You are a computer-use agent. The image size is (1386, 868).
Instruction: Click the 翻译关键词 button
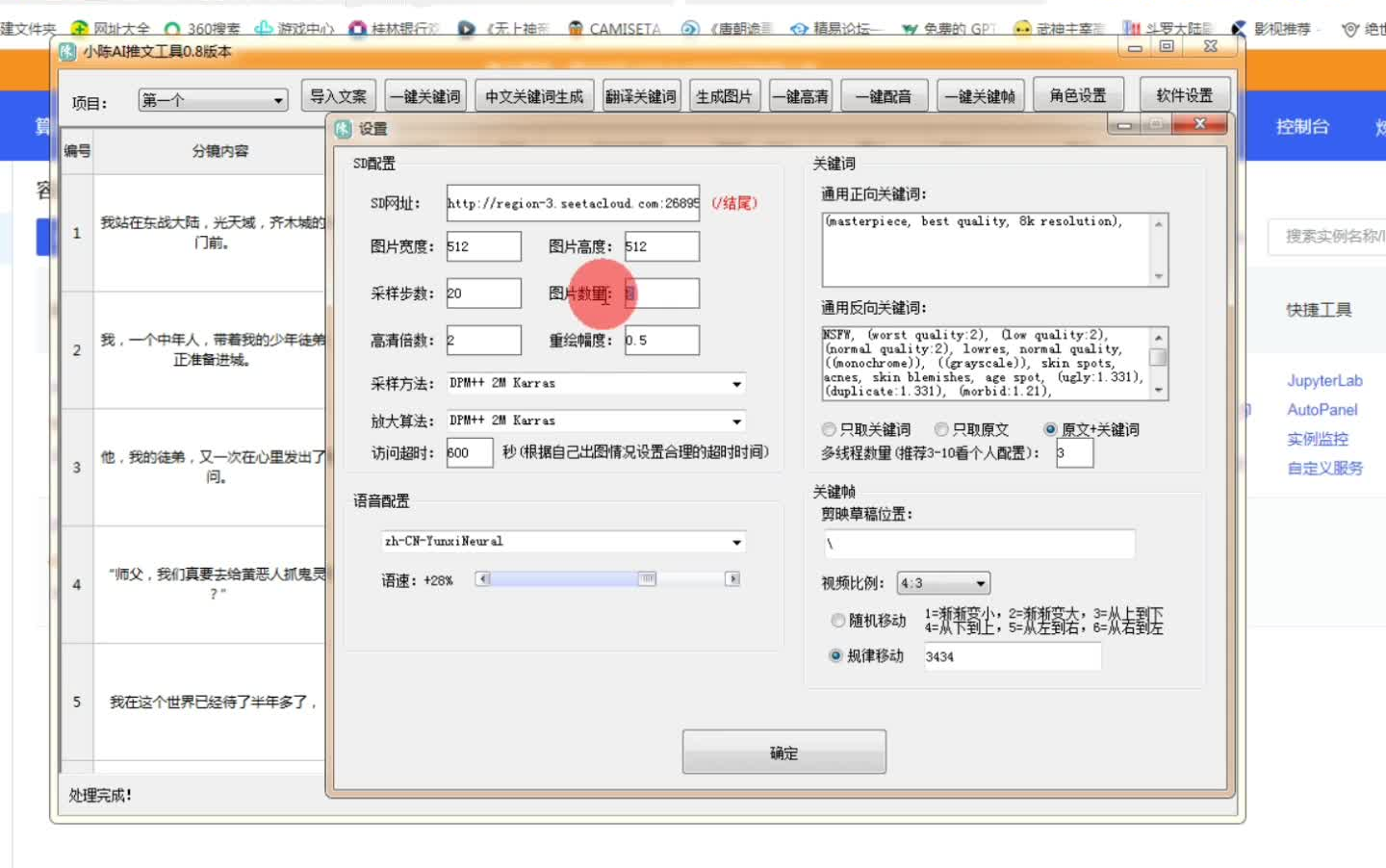(641, 96)
